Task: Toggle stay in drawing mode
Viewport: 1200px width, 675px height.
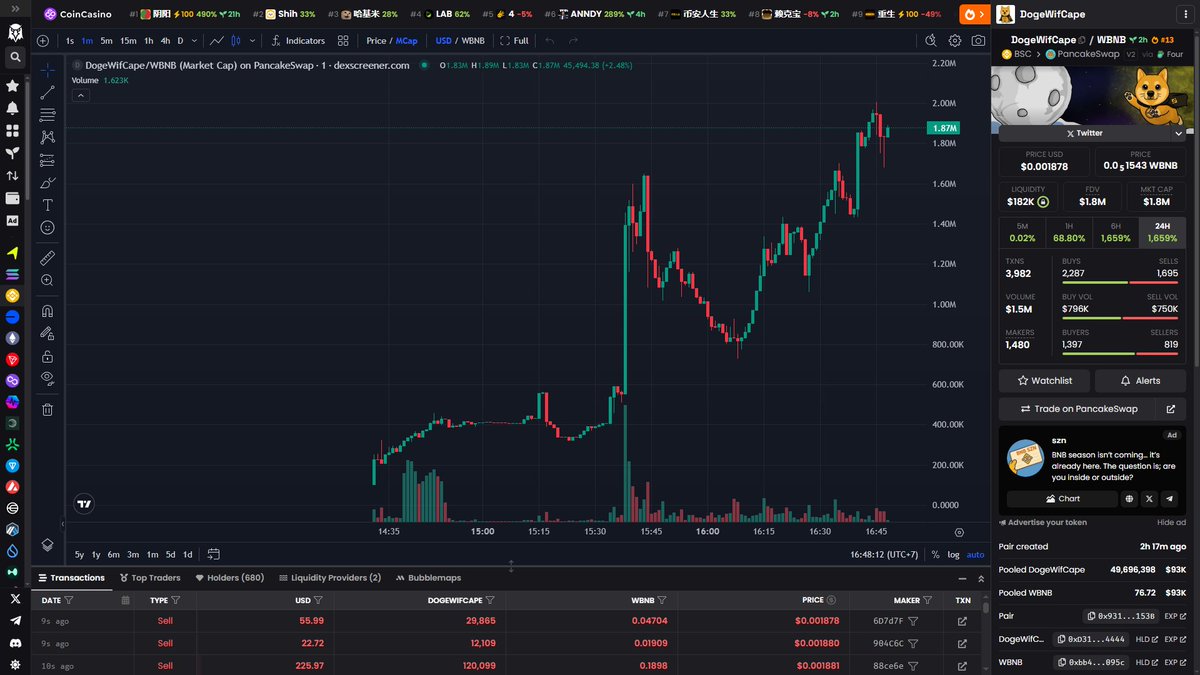Action: 47,333
